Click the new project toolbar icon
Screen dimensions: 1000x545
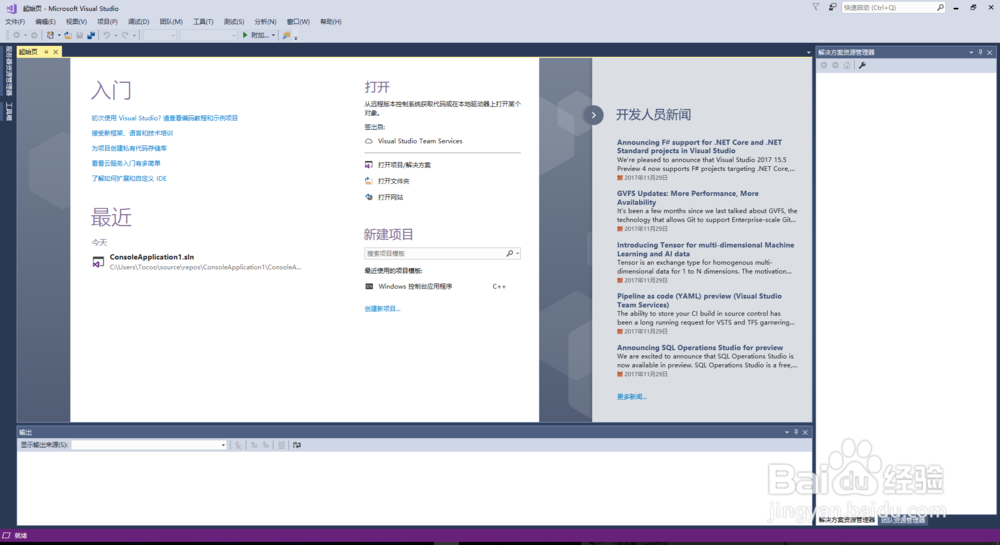pos(50,35)
